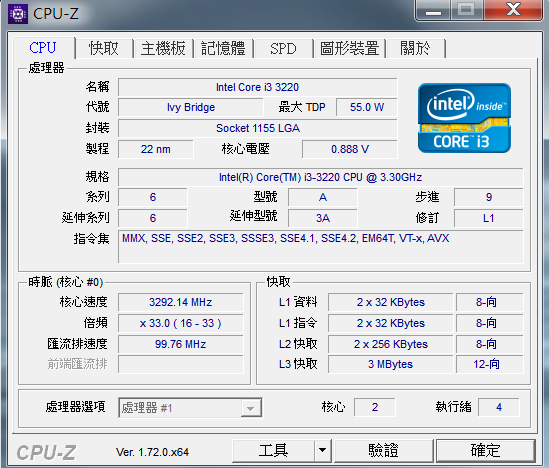Click the 修訂 value L1
This screenshot has width=549, height=468.
pos(488,218)
